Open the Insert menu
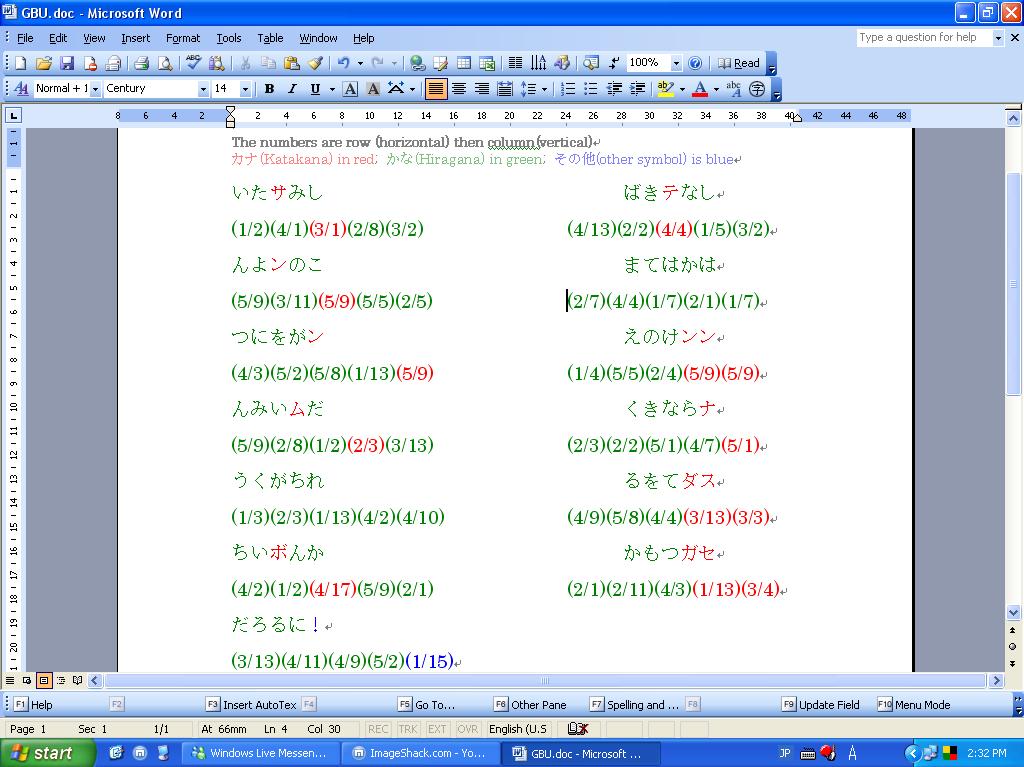 pos(135,38)
